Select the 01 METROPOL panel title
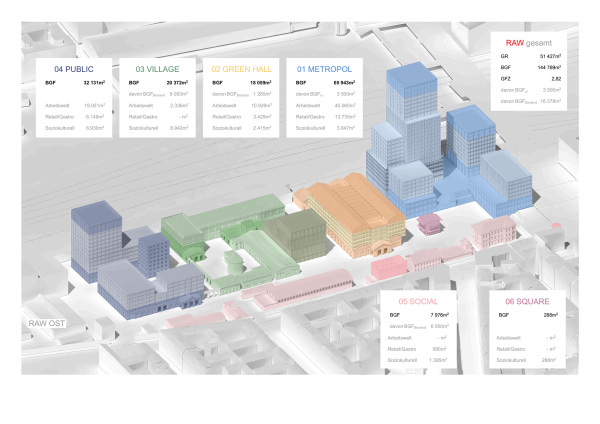 pos(318,69)
